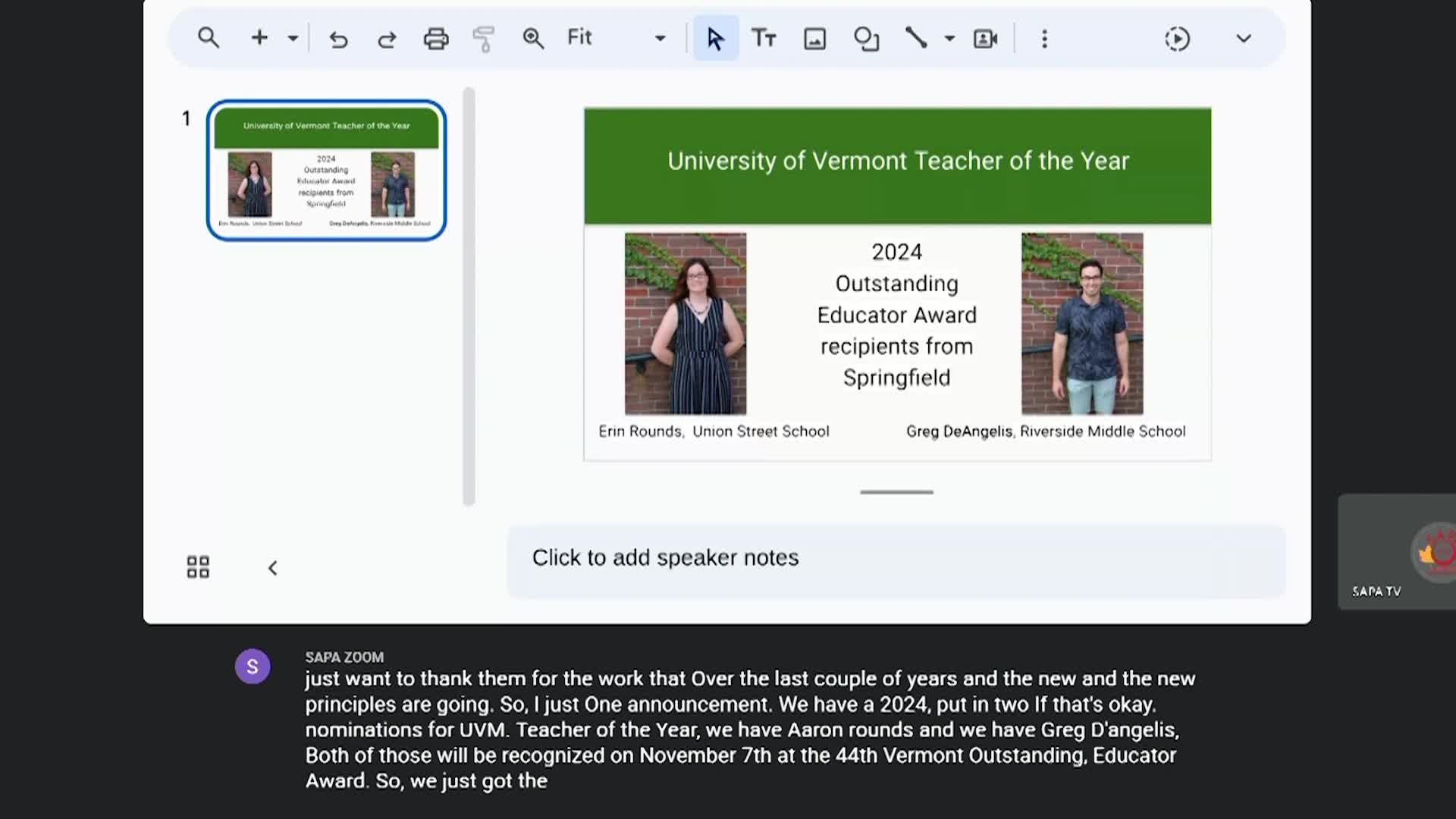1456x819 pixels.
Task: Switch to grid view
Action: coord(198,567)
